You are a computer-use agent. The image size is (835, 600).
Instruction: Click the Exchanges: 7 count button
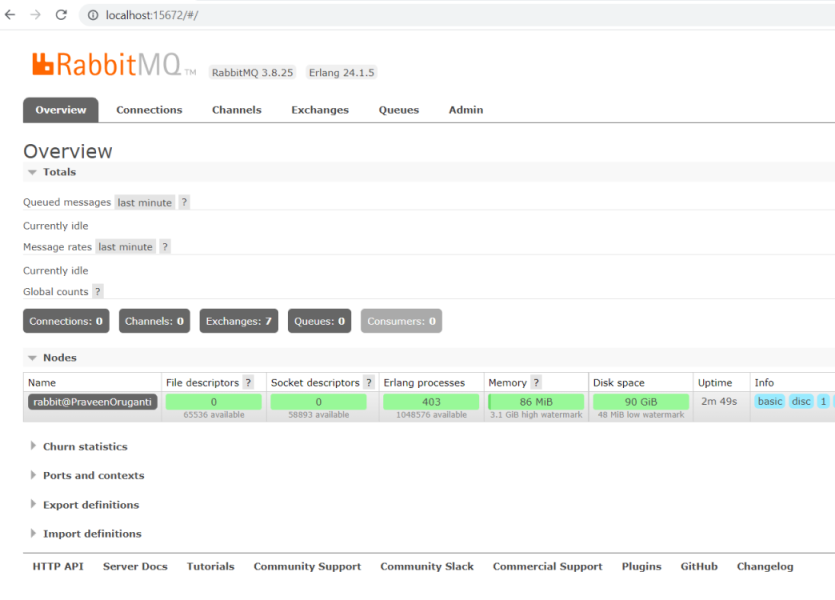[x=239, y=321]
